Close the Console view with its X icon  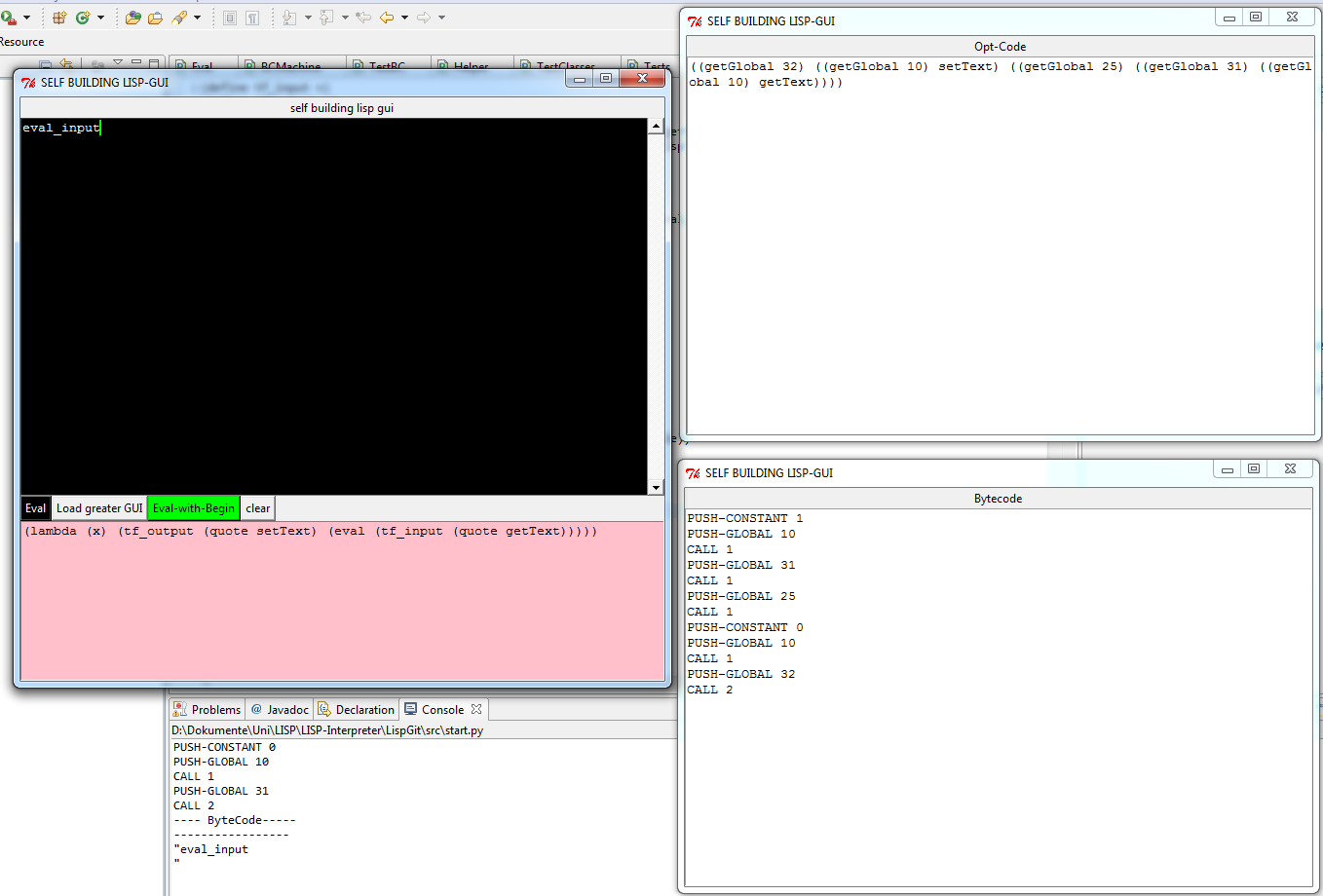point(476,709)
